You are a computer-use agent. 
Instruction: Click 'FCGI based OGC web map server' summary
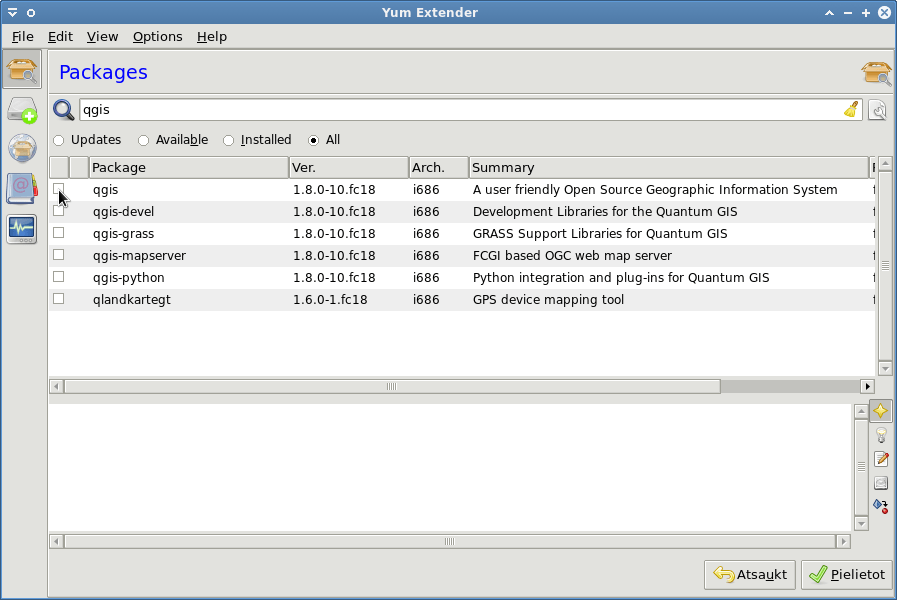point(572,256)
